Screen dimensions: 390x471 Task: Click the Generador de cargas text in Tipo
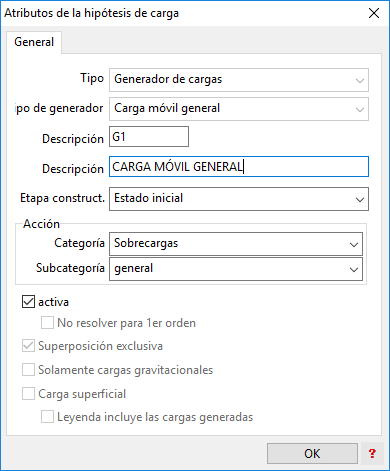point(168,79)
